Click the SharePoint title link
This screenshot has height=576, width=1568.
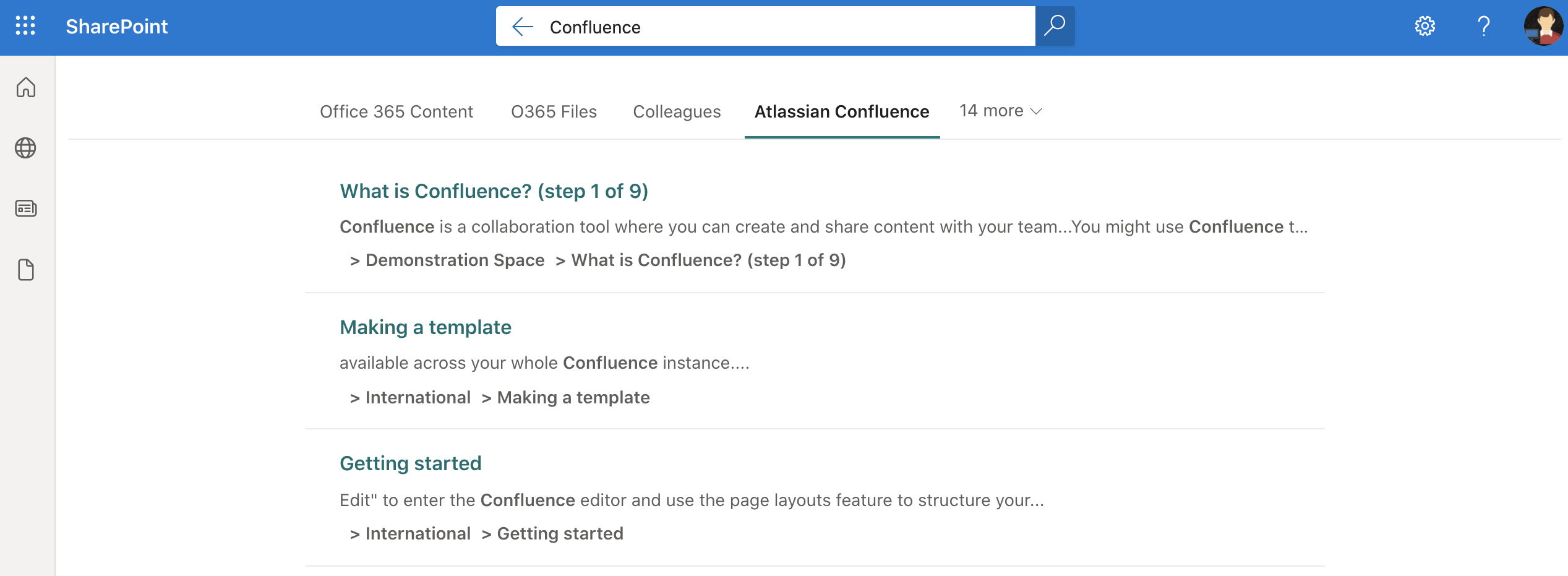tap(117, 27)
